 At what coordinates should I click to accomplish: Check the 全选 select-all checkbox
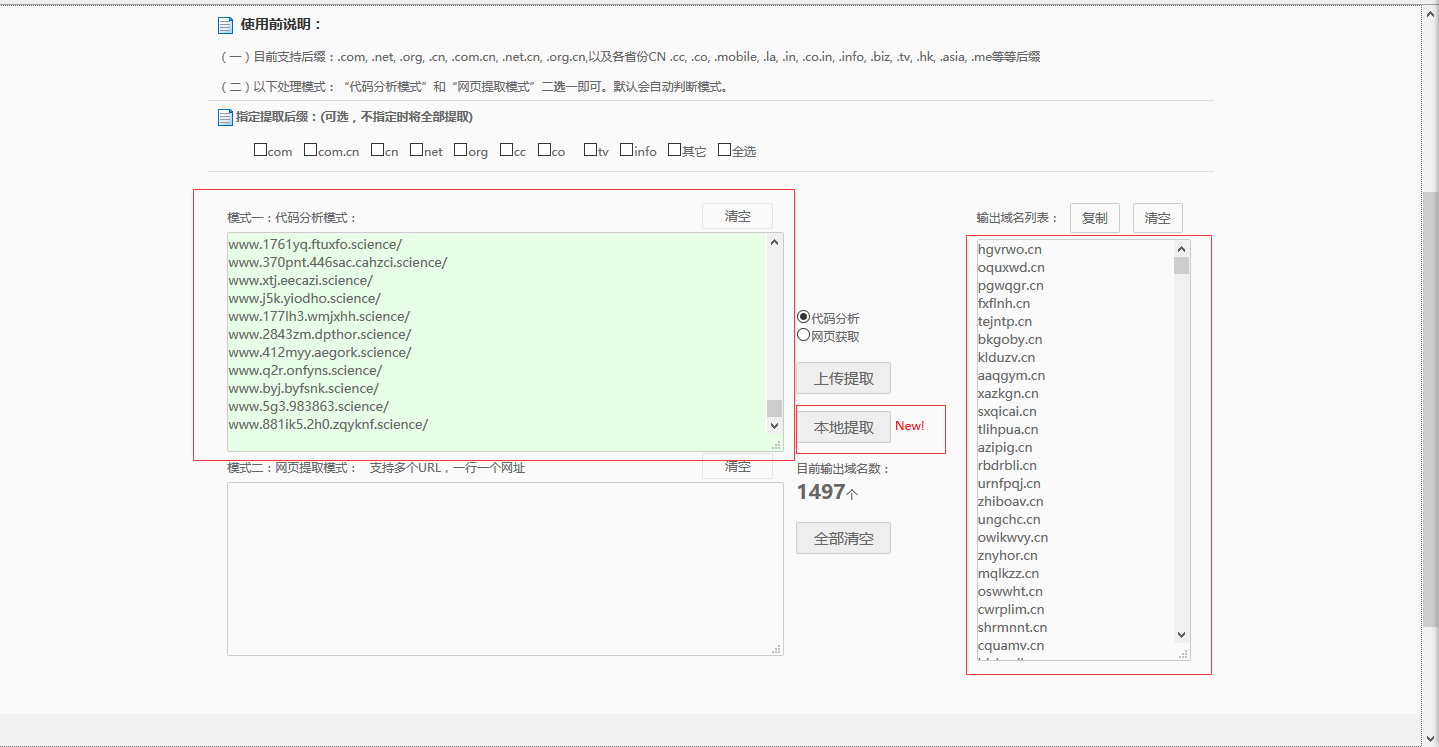click(724, 150)
